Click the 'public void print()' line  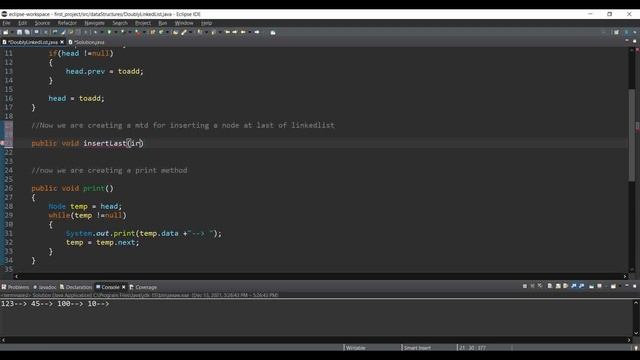[73, 189]
